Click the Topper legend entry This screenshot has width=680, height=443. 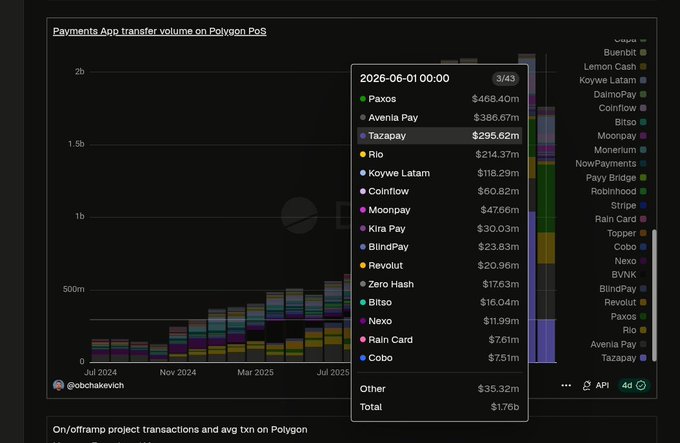[627, 233]
